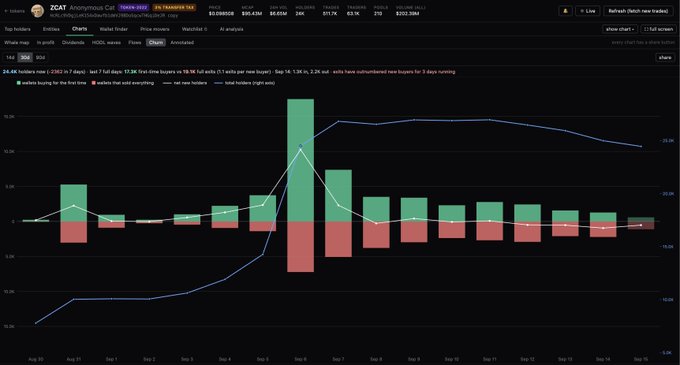Click 'exits have outnumbered new buyers' warning

(394, 72)
